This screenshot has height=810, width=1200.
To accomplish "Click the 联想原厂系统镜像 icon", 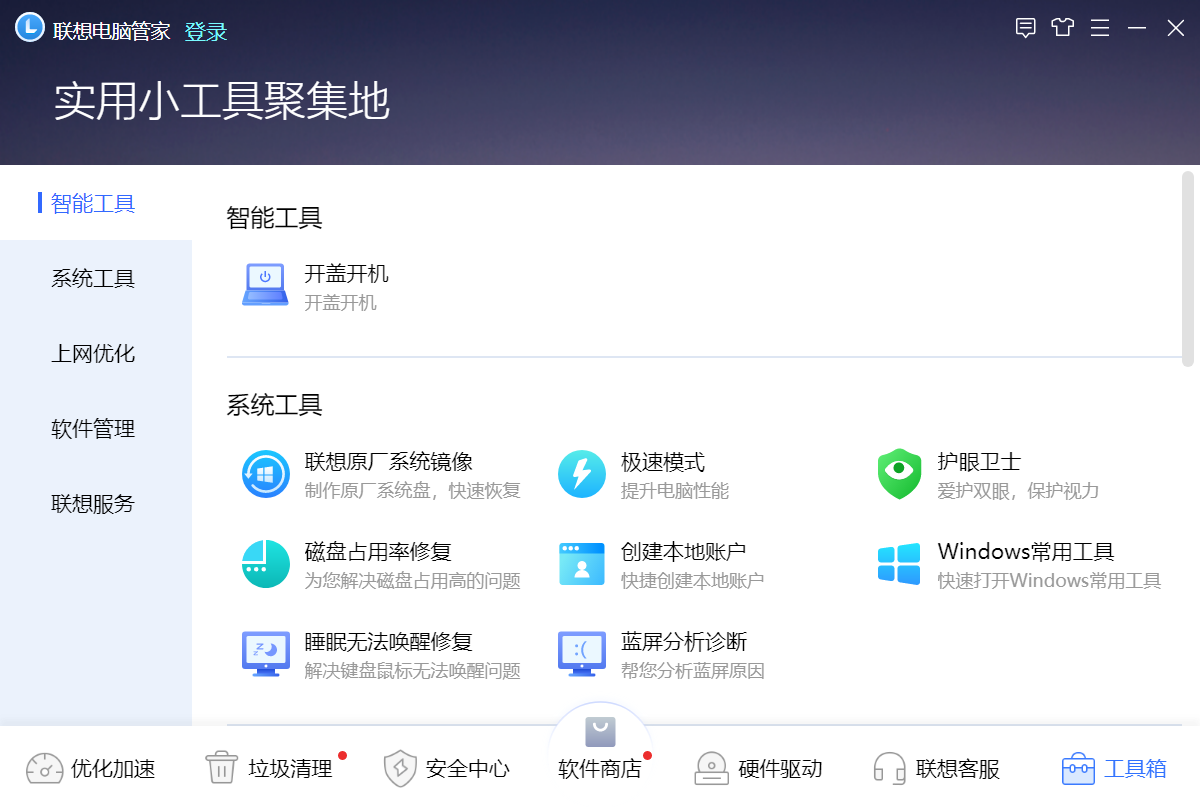I will click(x=266, y=474).
